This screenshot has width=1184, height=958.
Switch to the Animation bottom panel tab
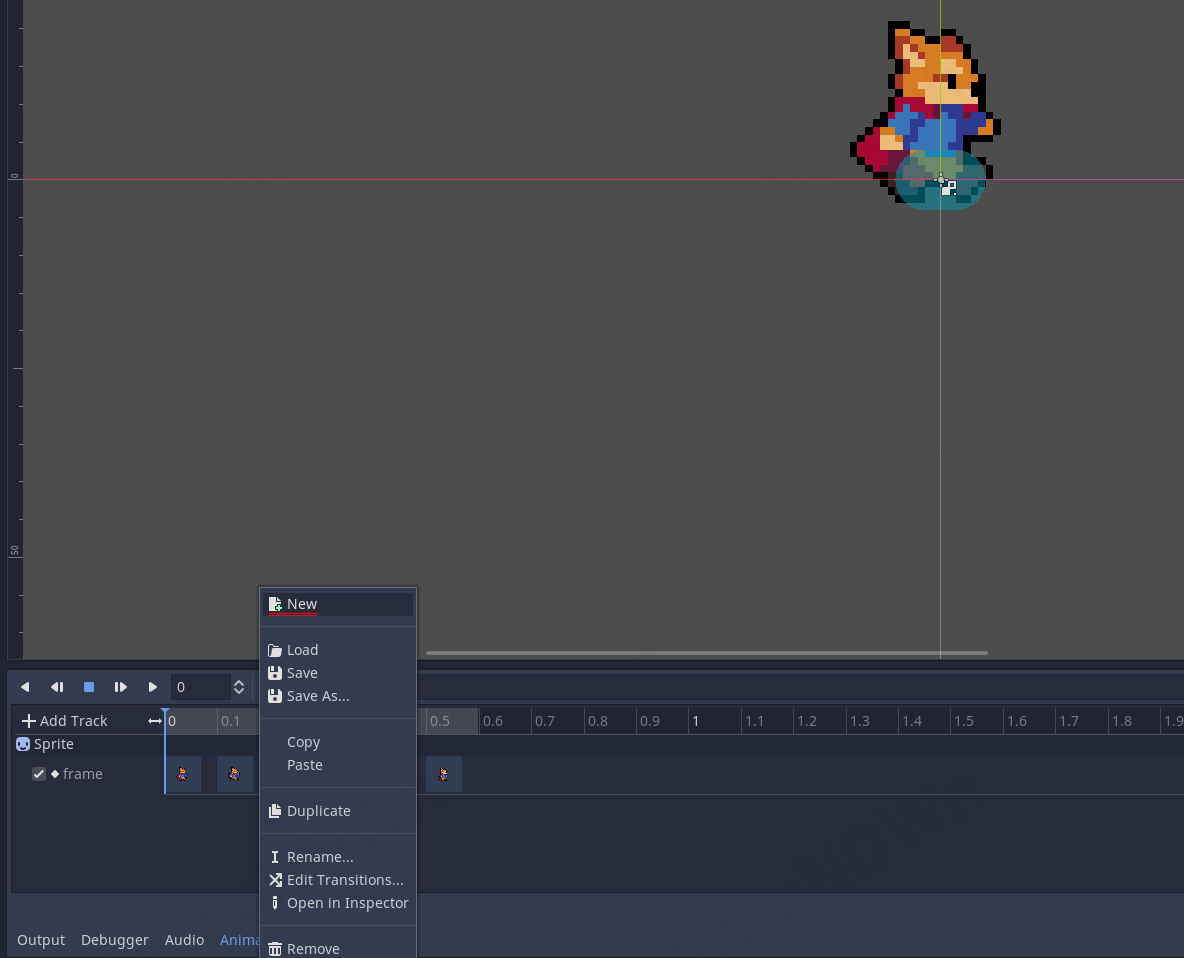tap(239, 940)
